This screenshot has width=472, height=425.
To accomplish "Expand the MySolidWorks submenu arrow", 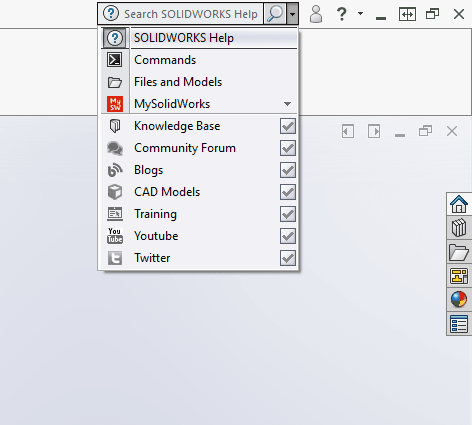I will [x=287, y=104].
